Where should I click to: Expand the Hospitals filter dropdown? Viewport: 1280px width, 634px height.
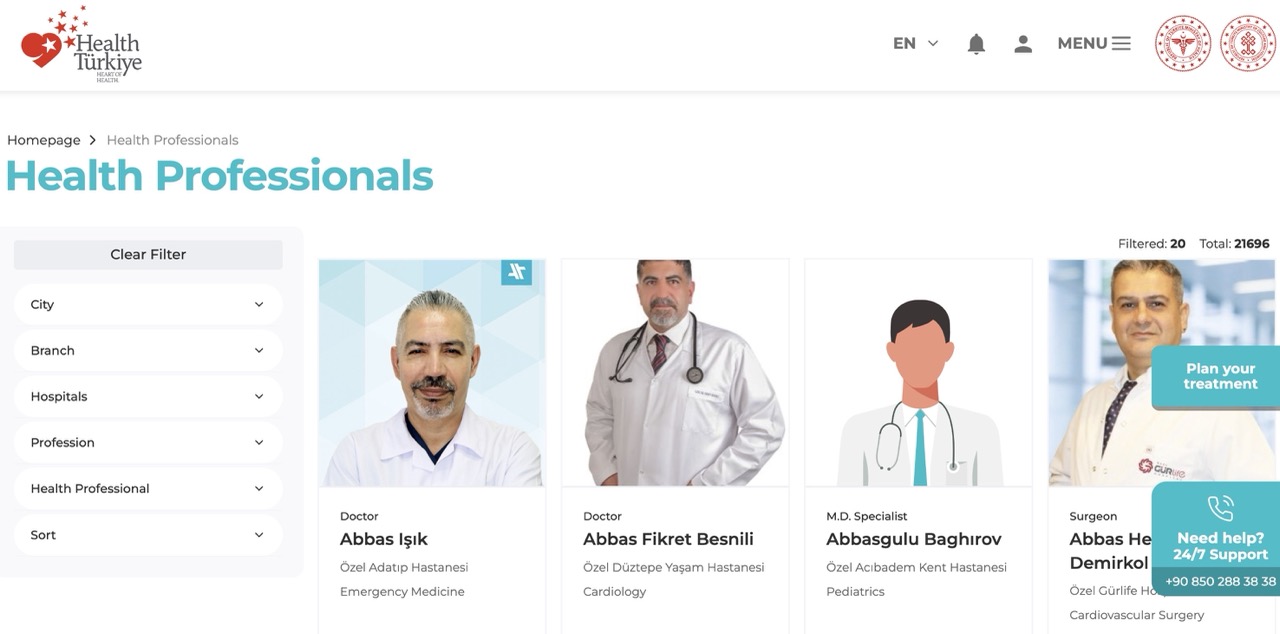148,396
